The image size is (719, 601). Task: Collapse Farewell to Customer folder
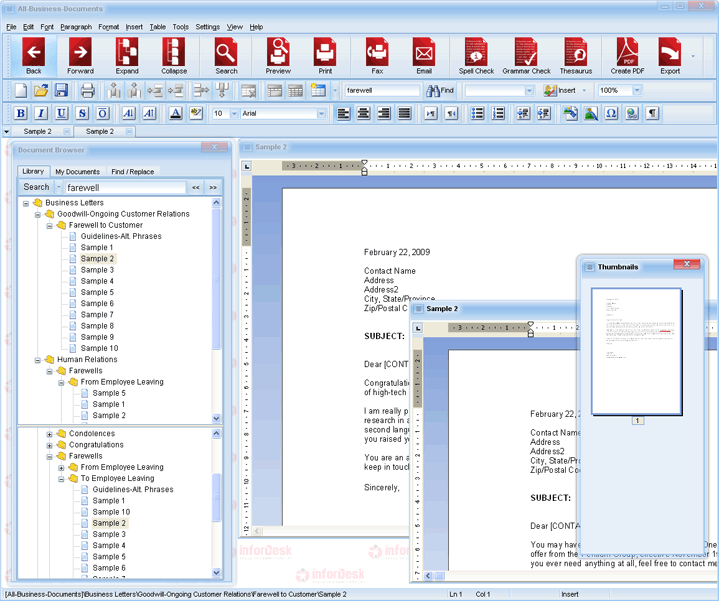(x=50, y=226)
